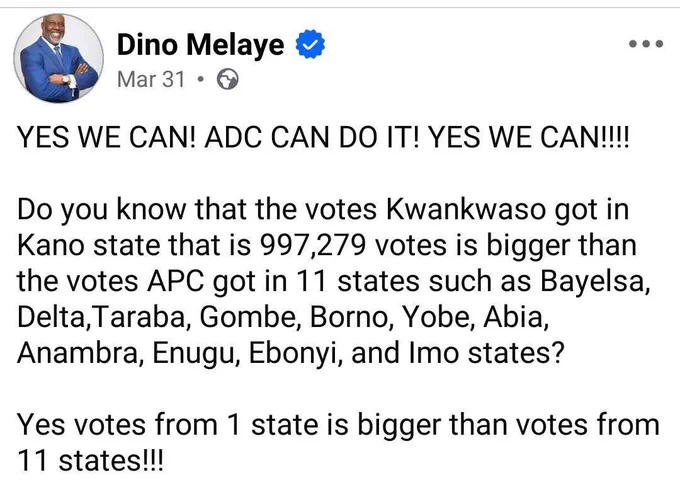The image size is (680, 499).
Task: Click the word Gombe in the state list
Action: [x=251, y=317]
